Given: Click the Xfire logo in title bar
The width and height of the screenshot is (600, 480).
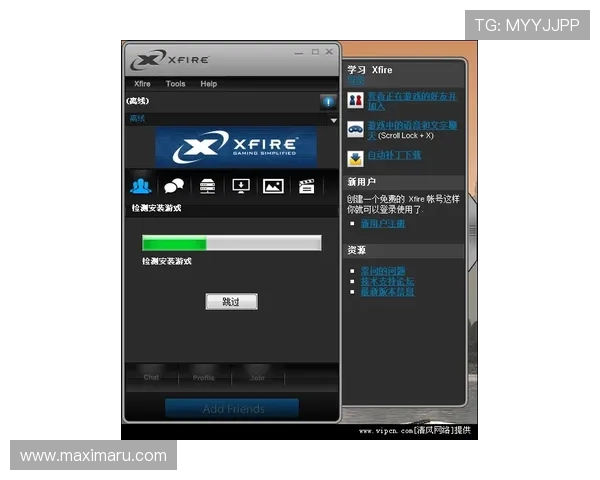Looking at the screenshot, I should [x=170, y=60].
